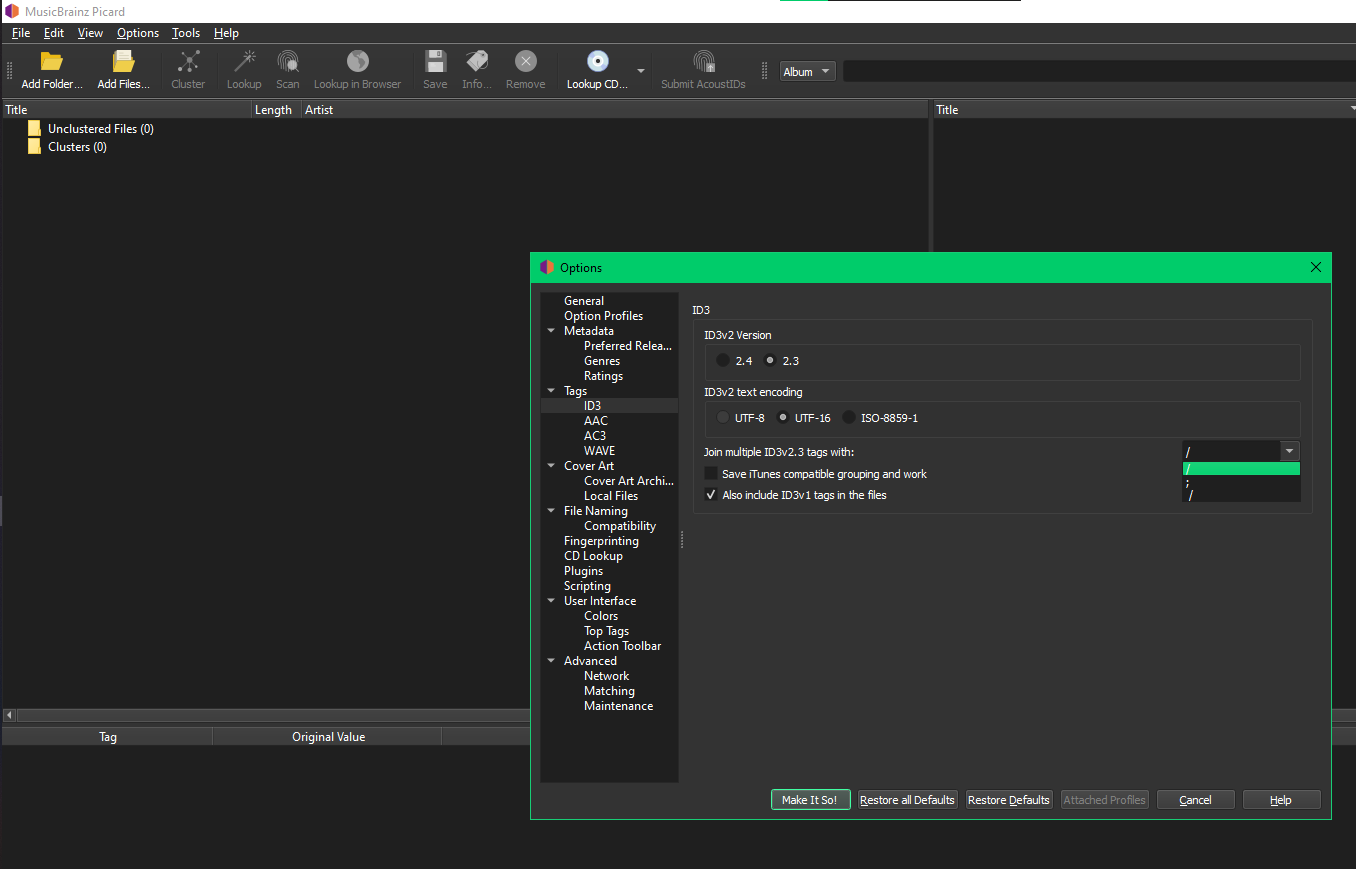Collapse the Cover Art tree section
1356x869 pixels.
(x=551, y=466)
